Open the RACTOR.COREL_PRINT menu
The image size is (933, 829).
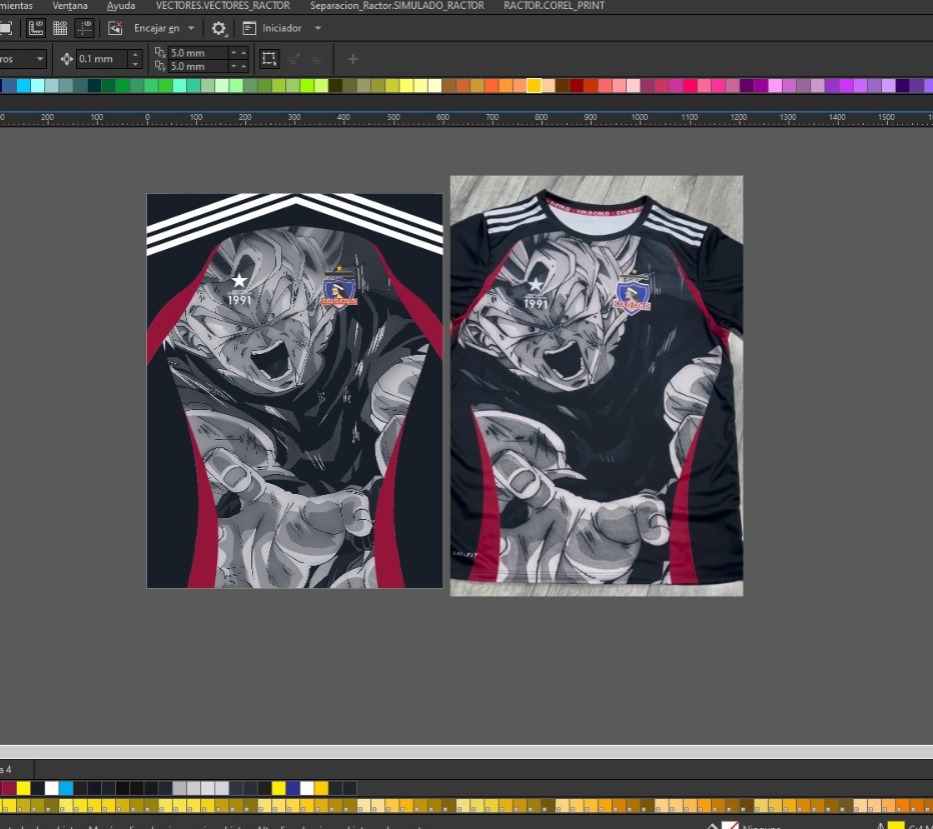(554, 5)
